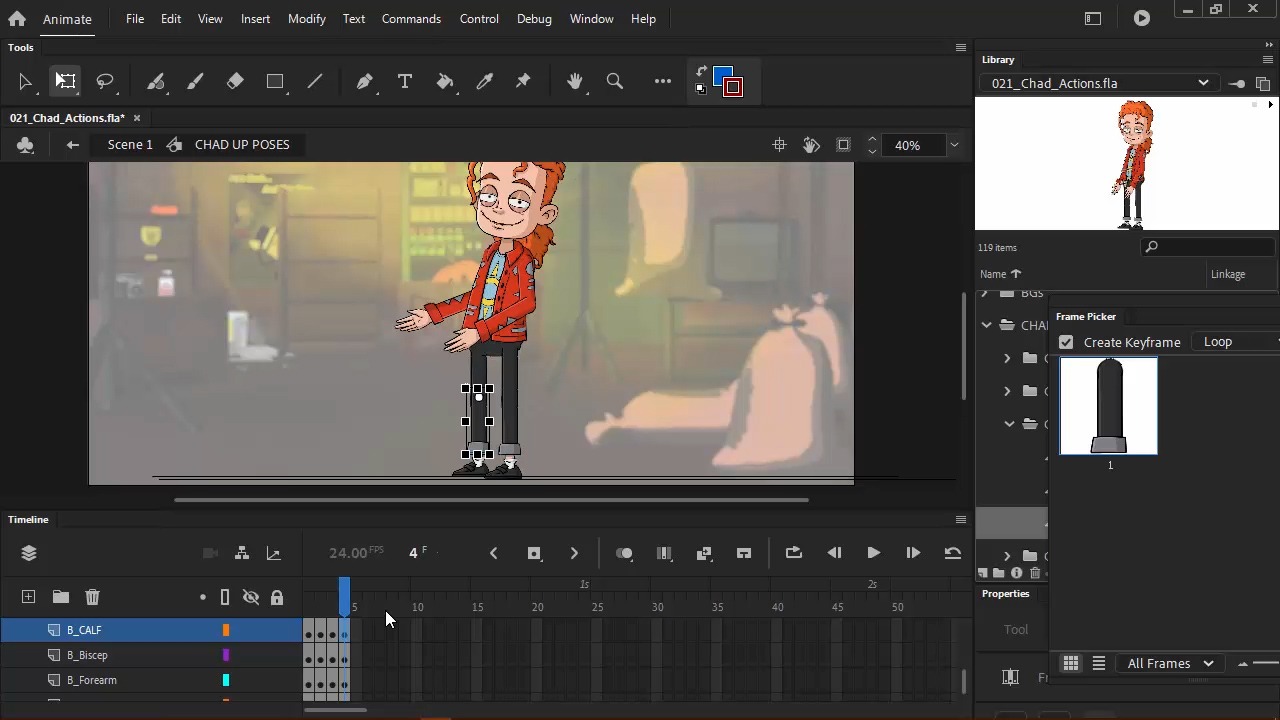This screenshot has width=1280, height=720.
Task: Toggle hide all layers eye icon
Action: click(x=251, y=597)
